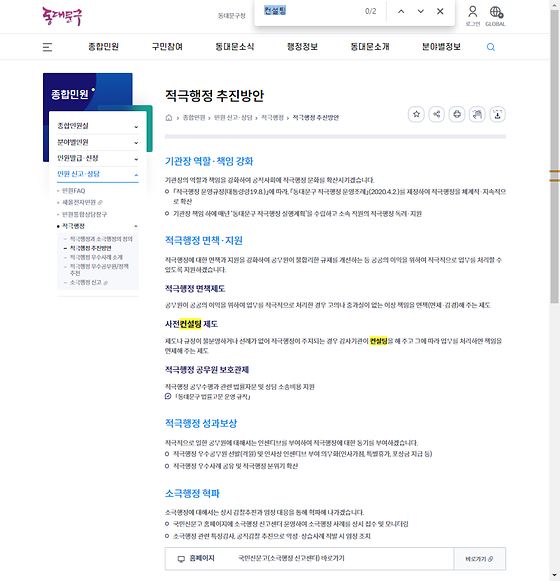
Task: Expand 분야별민원 sidebar section
Action: pos(98,142)
